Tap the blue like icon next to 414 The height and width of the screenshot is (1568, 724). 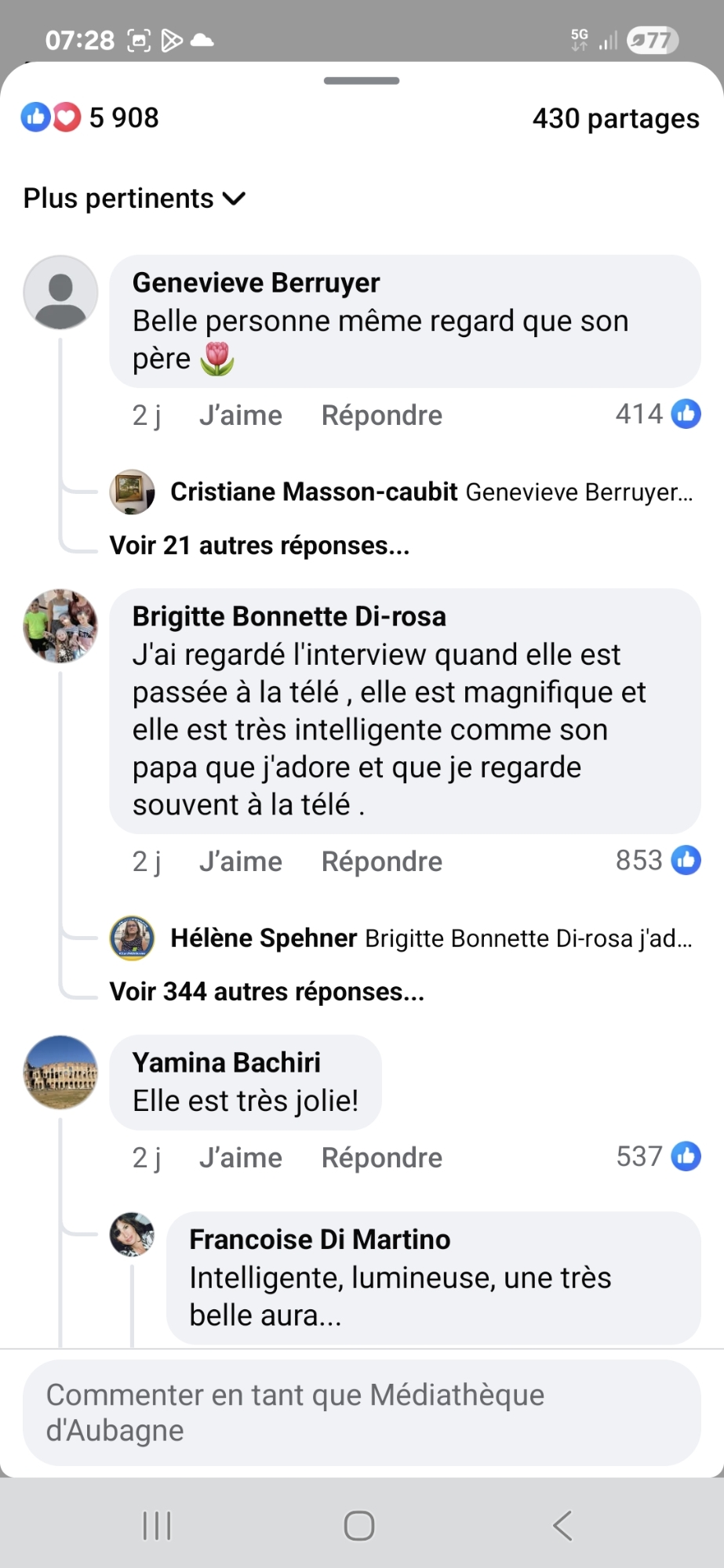click(686, 414)
